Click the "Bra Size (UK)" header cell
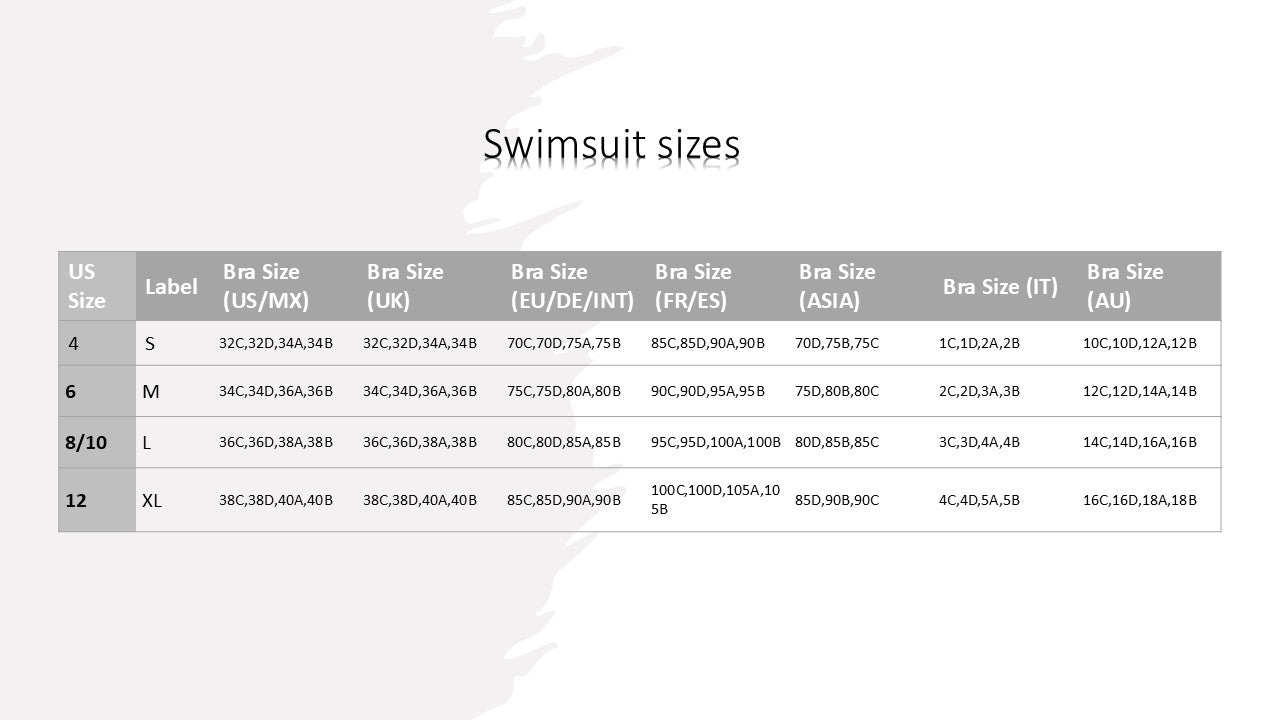This screenshot has width=1280, height=720. point(405,286)
